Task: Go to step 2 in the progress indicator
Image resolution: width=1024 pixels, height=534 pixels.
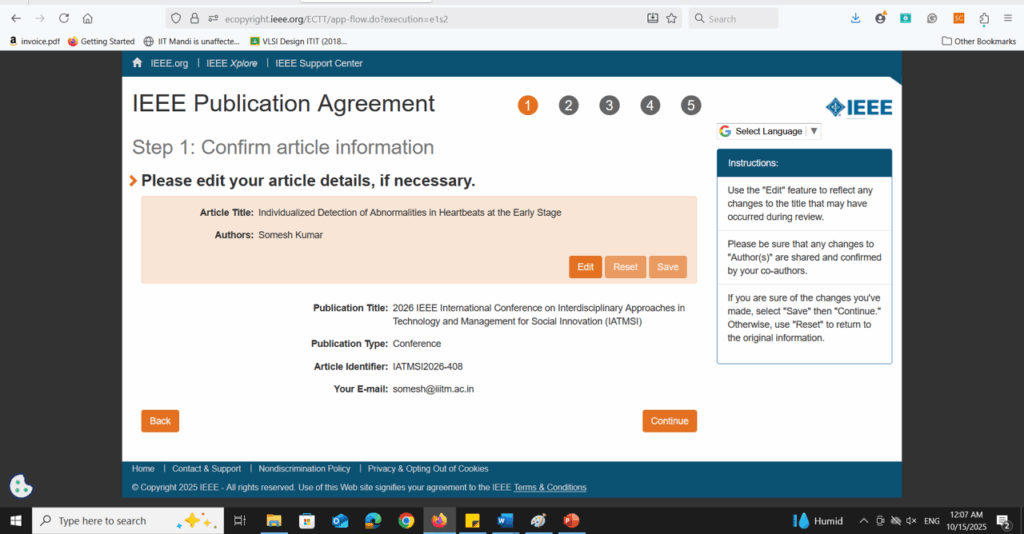Action: point(569,106)
